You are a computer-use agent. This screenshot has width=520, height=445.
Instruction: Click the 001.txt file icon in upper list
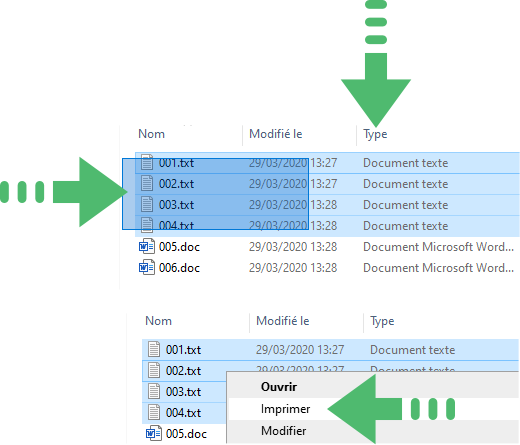147,162
